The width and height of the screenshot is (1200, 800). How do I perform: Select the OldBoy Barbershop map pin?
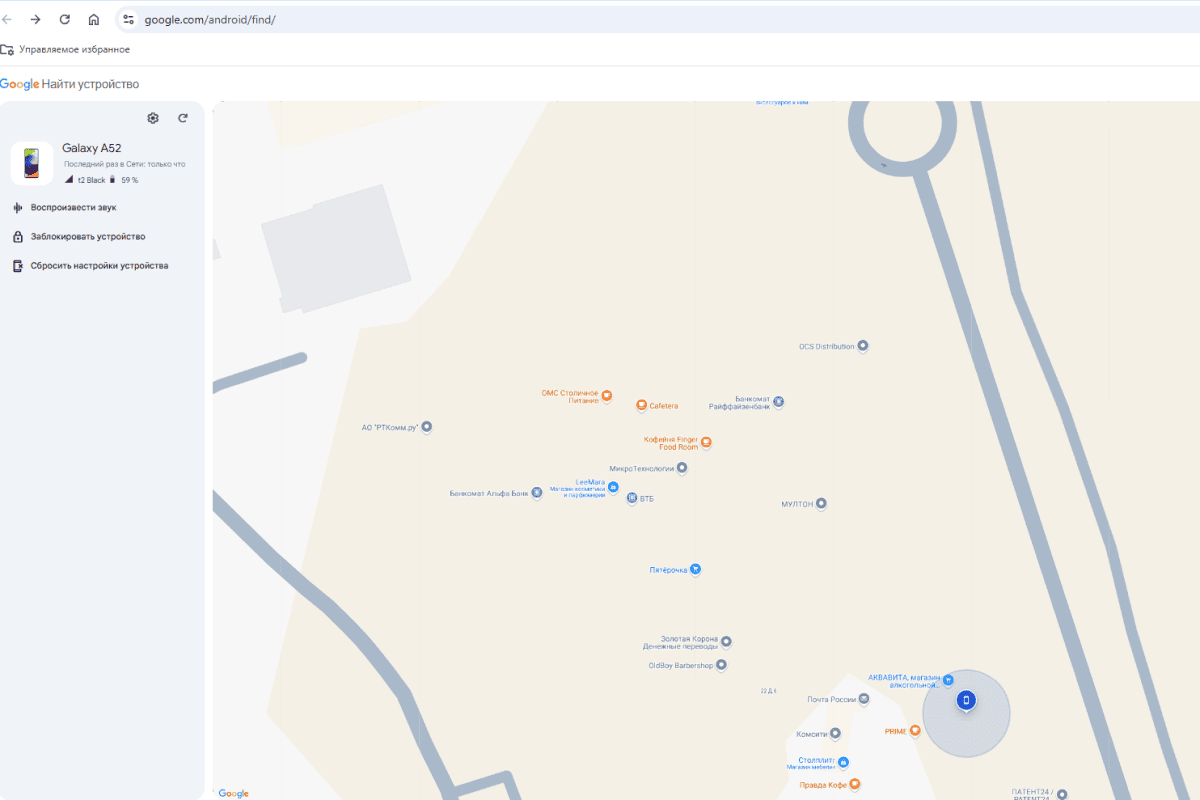721,665
